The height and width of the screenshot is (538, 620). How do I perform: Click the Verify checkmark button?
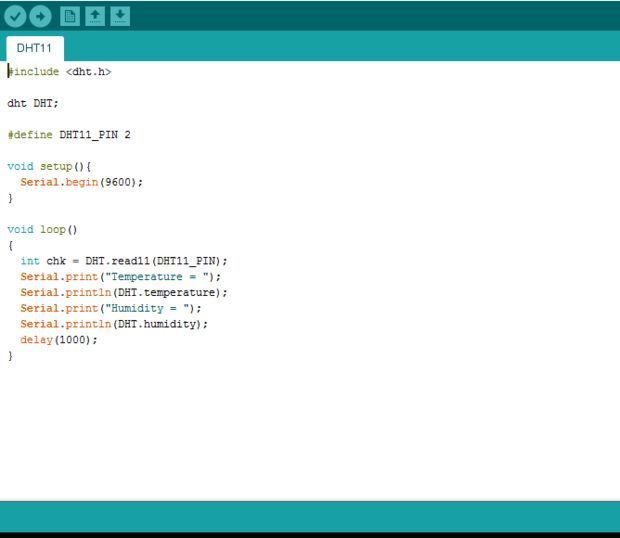pos(15,17)
